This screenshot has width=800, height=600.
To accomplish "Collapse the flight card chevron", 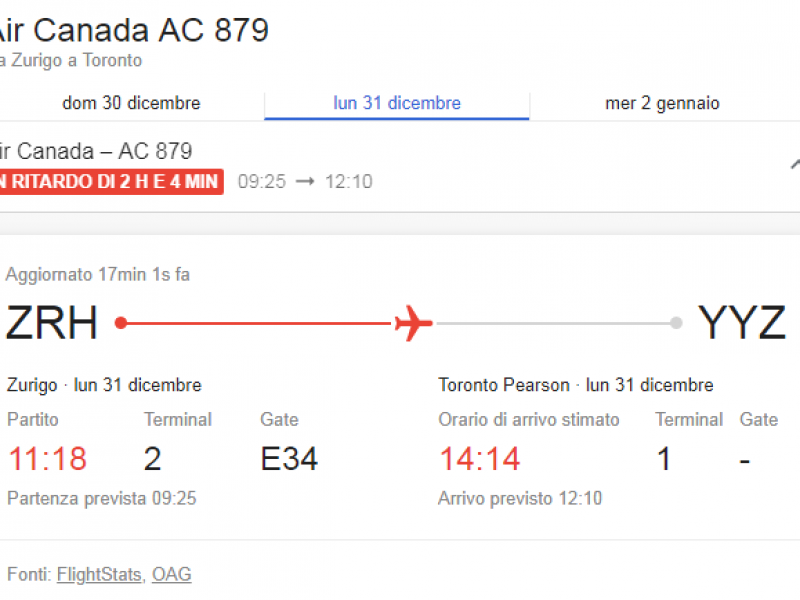I will (x=795, y=164).
